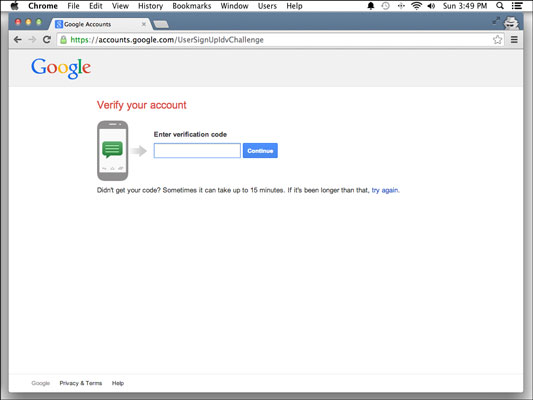This screenshot has height=400, width=533.
Task: Click the address bar URL
Action: tap(167, 40)
